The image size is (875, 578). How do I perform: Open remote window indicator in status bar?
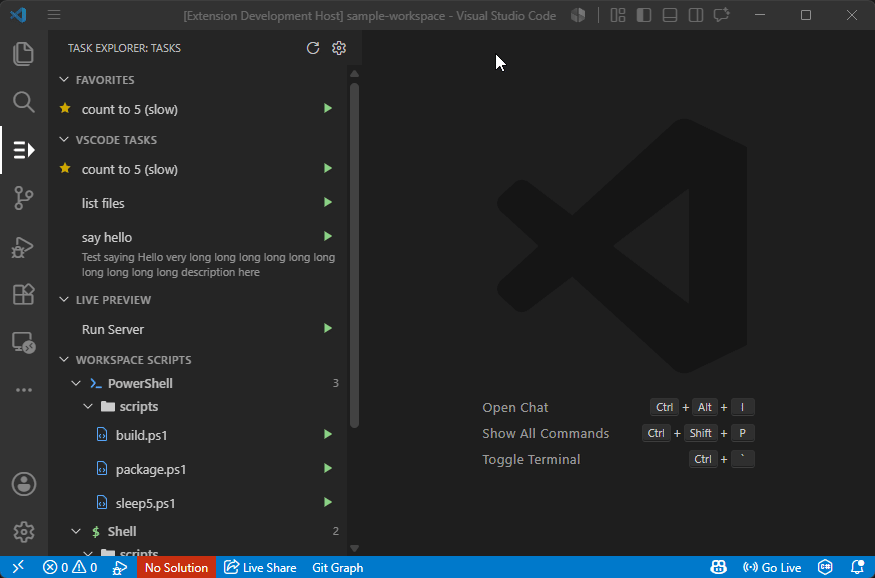tap(18, 567)
